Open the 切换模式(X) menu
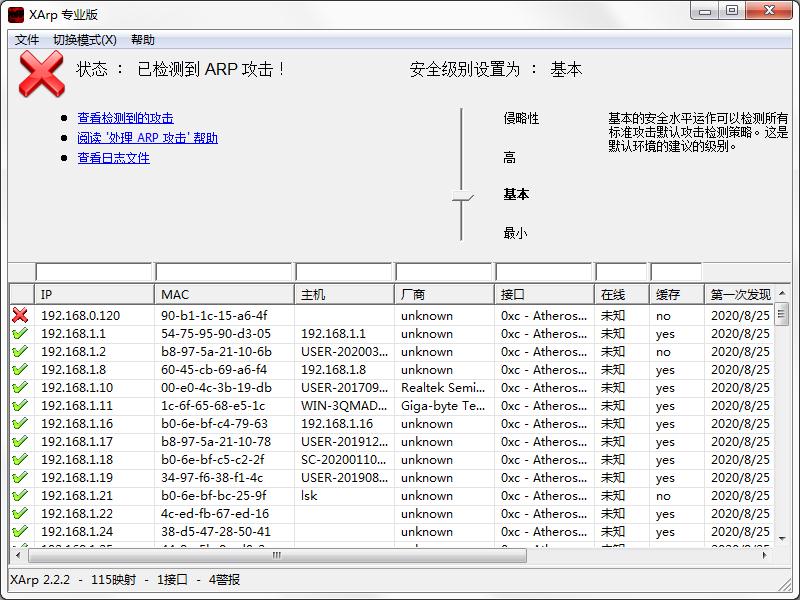The image size is (800, 600). [85, 39]
